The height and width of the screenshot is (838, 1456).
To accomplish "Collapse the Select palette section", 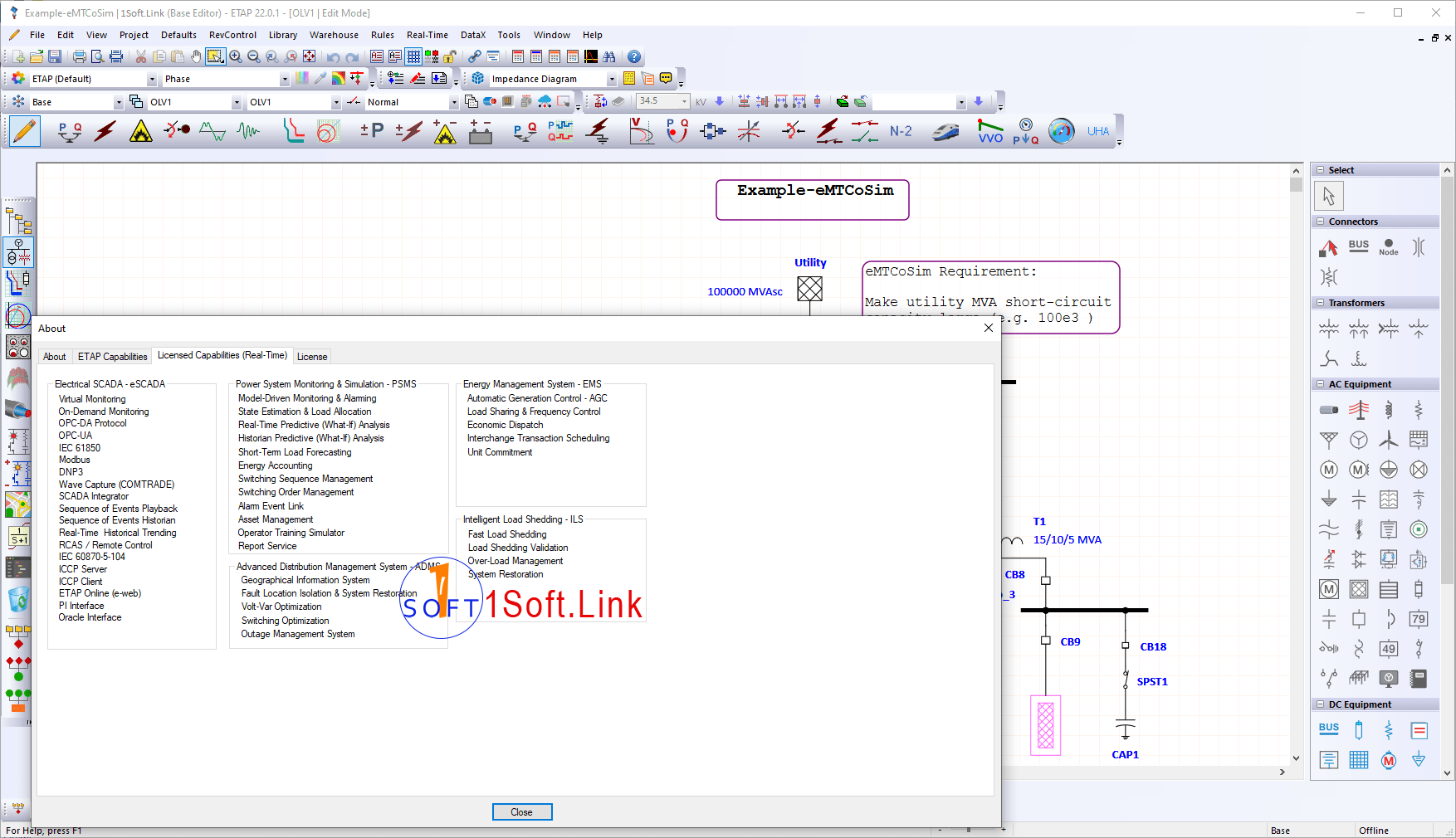I will pyautogui.click(x=1321, y=170).
